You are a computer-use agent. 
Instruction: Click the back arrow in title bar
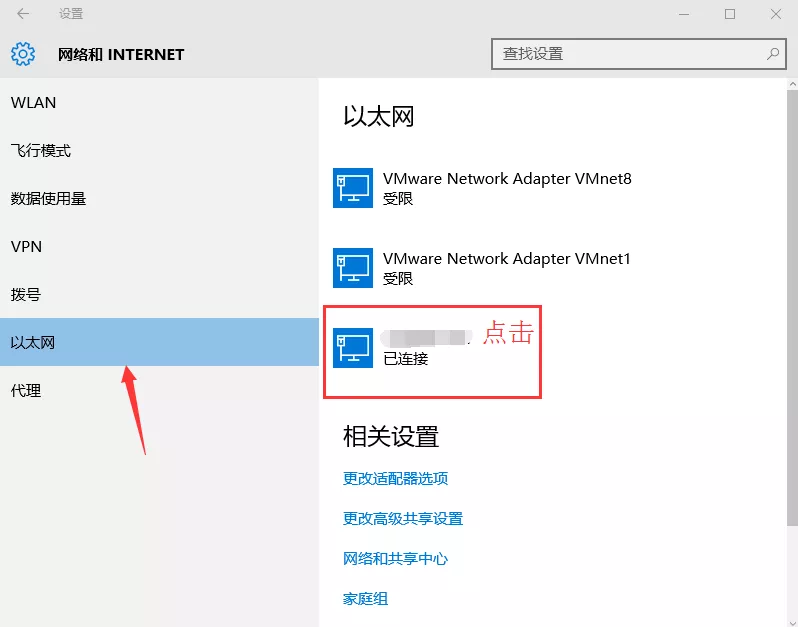coord(23,14)
